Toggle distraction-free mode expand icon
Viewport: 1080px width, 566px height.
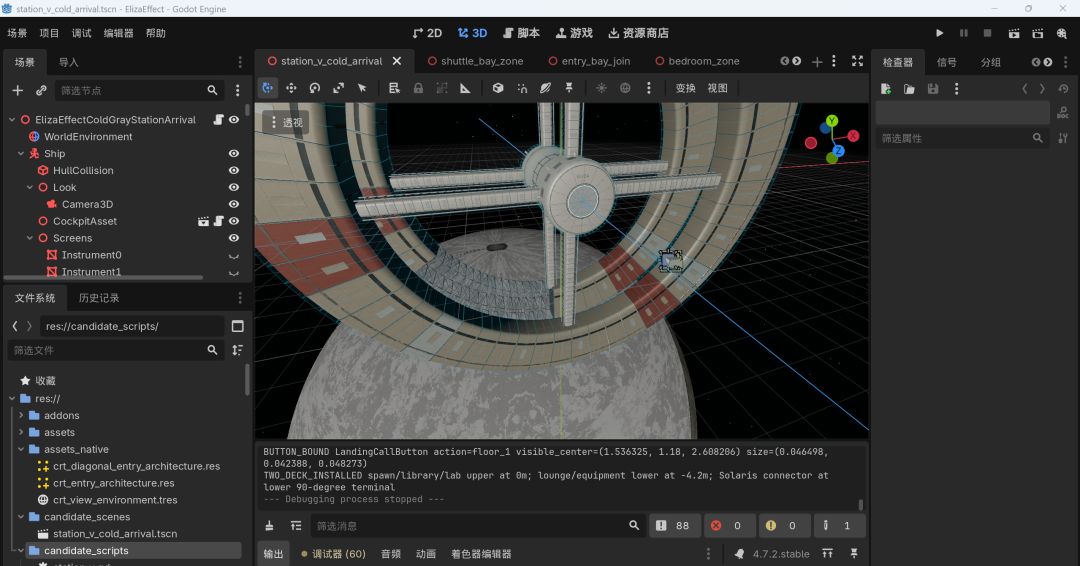pyautogui.click(x=858, y=61)
